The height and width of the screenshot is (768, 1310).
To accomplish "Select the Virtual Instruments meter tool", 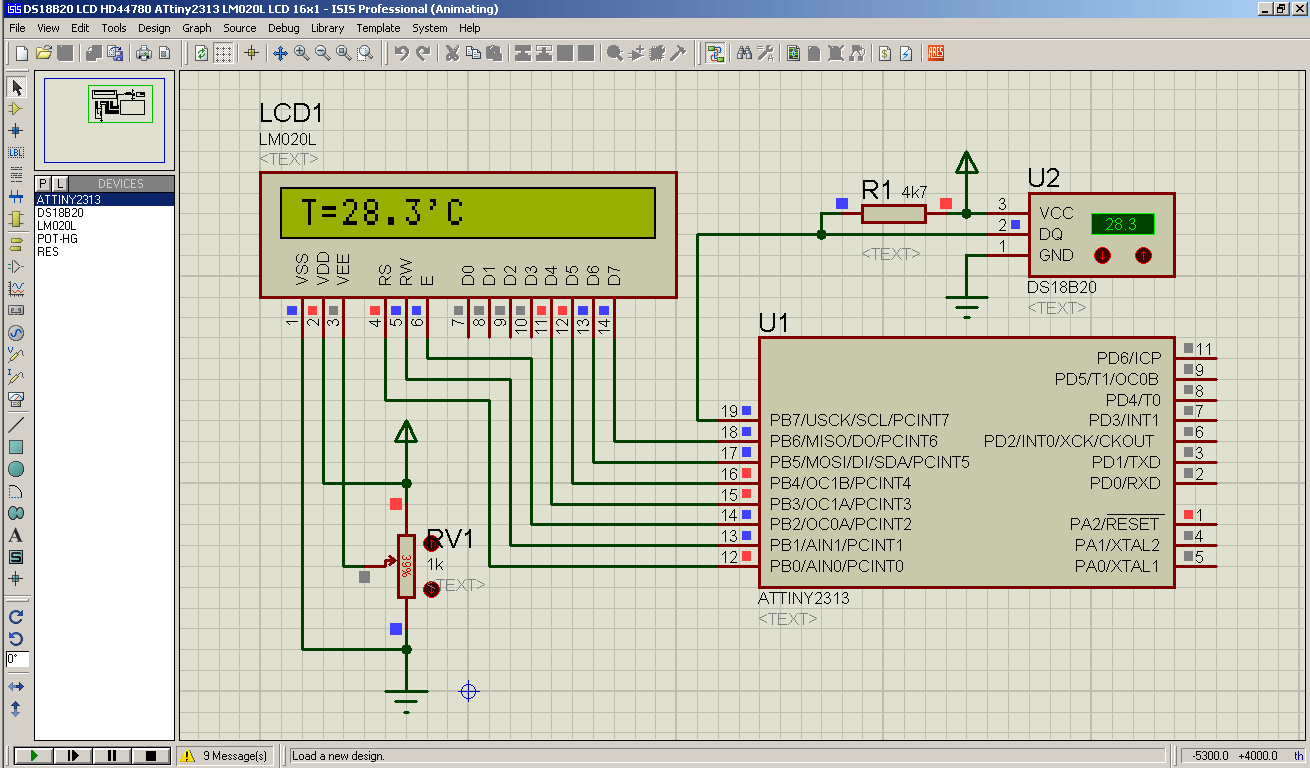I will 15,399.
